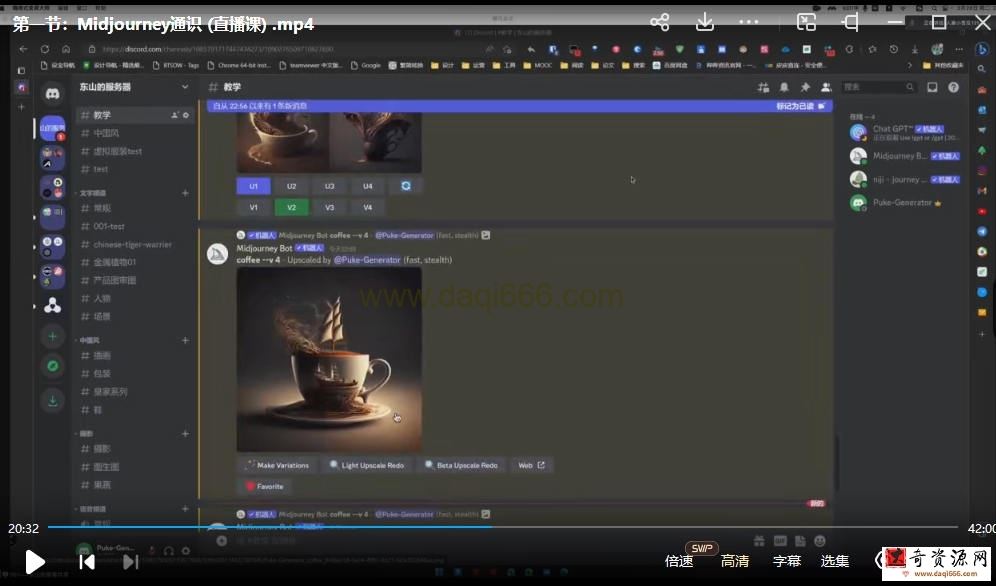Screen dimensions: 996x586
Task: Play the paused video
Action: pos(34,561)
